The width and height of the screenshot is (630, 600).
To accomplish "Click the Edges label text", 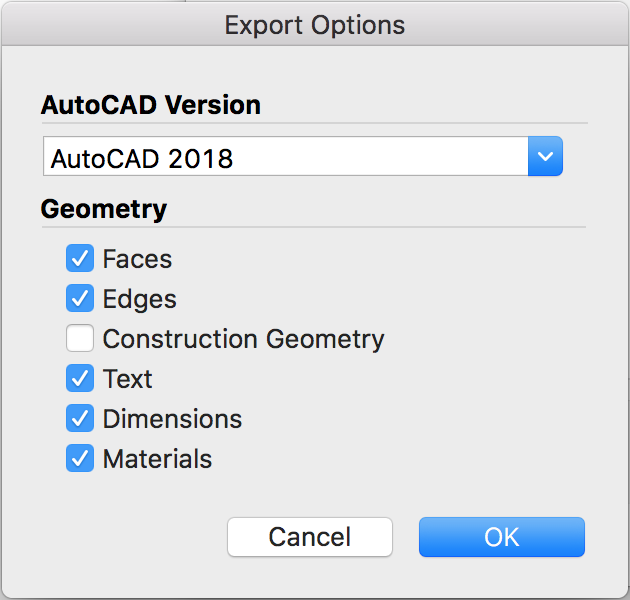I will pos(139,299).
